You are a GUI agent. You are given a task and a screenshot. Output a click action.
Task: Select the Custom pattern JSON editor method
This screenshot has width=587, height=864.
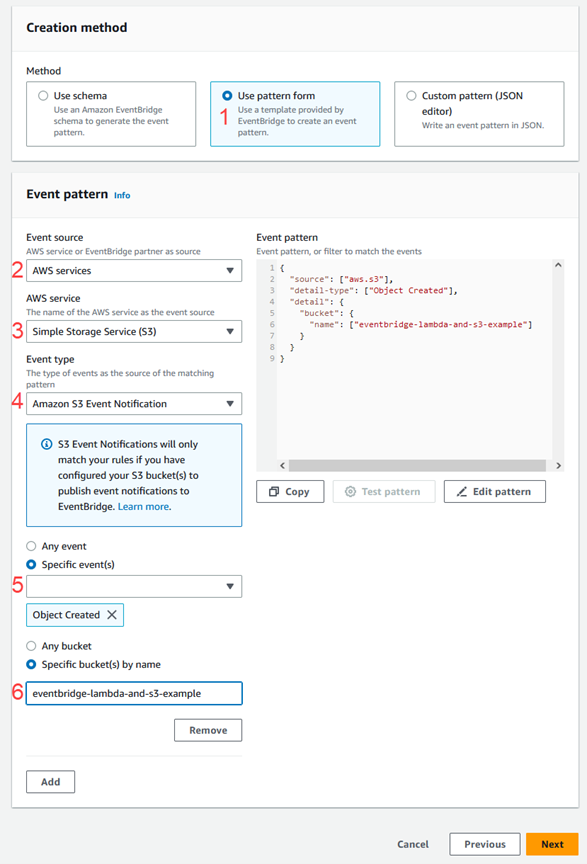(x=412, y=95)
